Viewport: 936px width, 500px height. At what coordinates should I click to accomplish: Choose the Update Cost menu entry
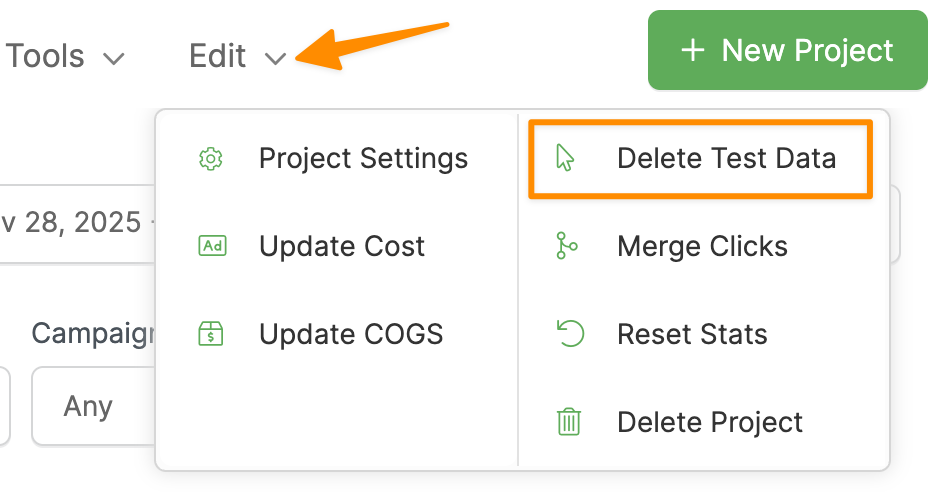(x=342, y=247)
